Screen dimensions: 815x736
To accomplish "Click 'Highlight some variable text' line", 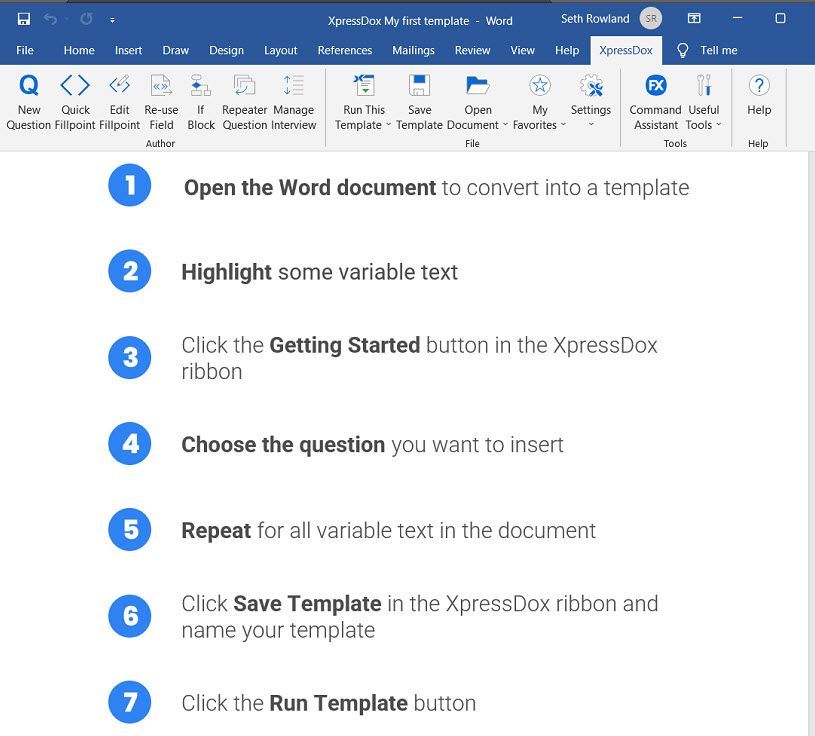I will coord(320,272).
